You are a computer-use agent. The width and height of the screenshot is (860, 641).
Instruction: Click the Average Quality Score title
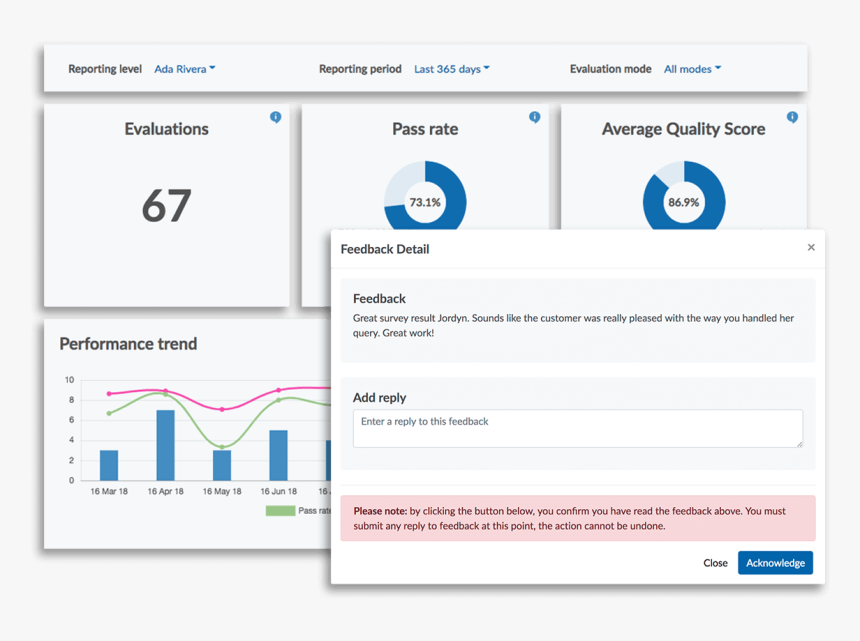(683, 129)
